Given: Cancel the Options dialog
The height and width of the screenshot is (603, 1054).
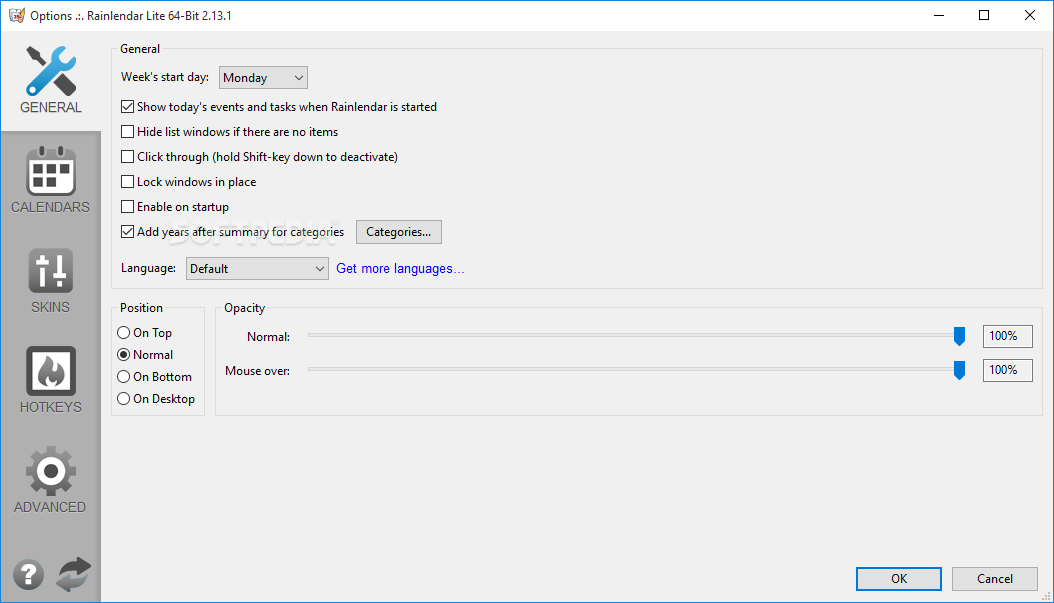Looking at the screenshot, I should click(995, 579).
